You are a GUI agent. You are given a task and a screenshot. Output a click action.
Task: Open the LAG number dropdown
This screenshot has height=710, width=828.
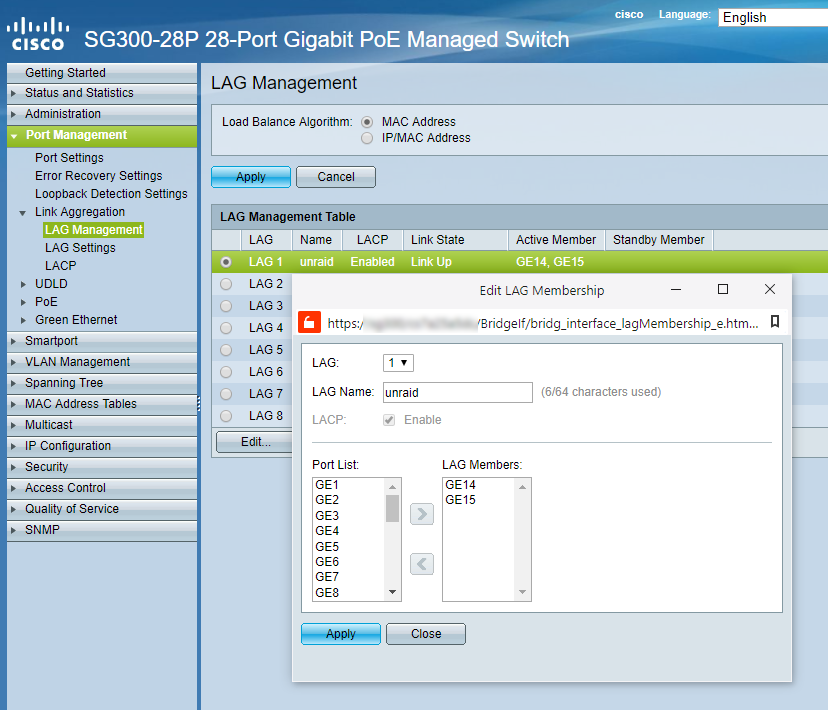398,363
